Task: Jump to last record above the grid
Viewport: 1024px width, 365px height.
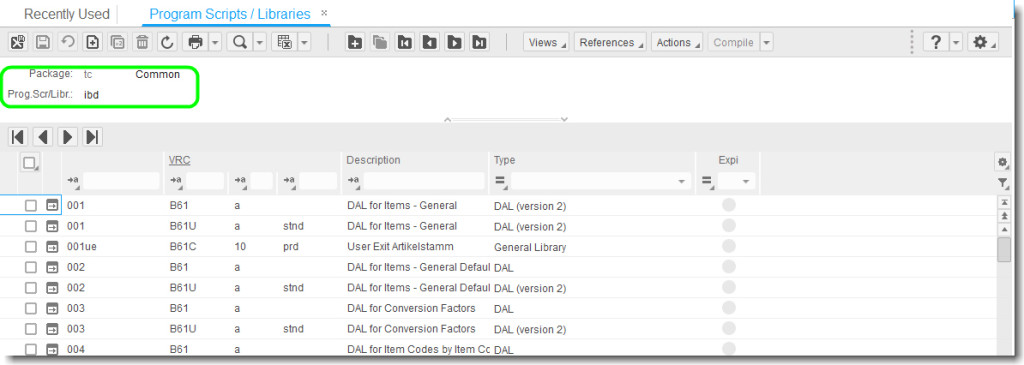Action: pos(92,136)
